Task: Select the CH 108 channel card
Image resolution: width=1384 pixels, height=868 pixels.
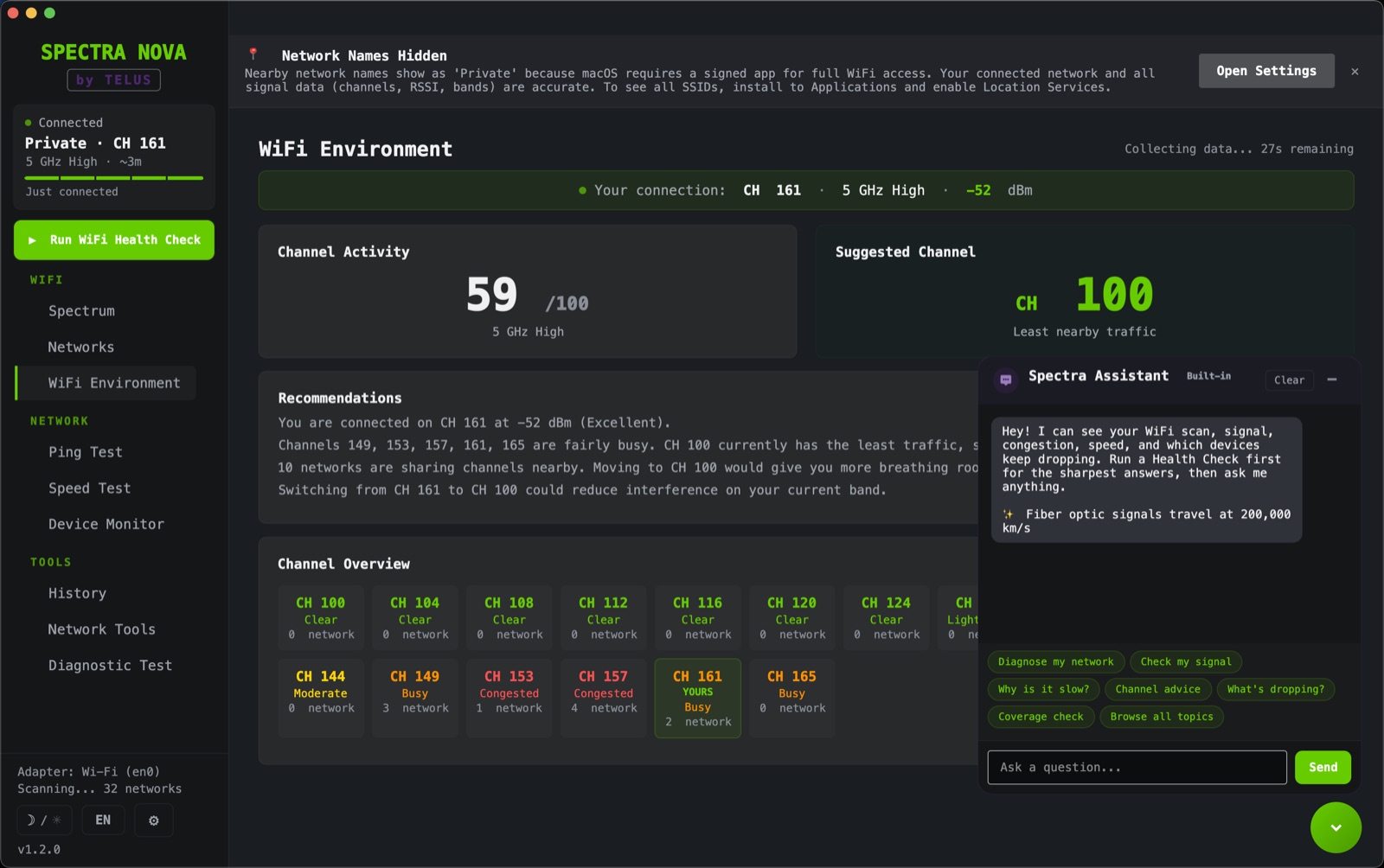Action: click(509, 618)
